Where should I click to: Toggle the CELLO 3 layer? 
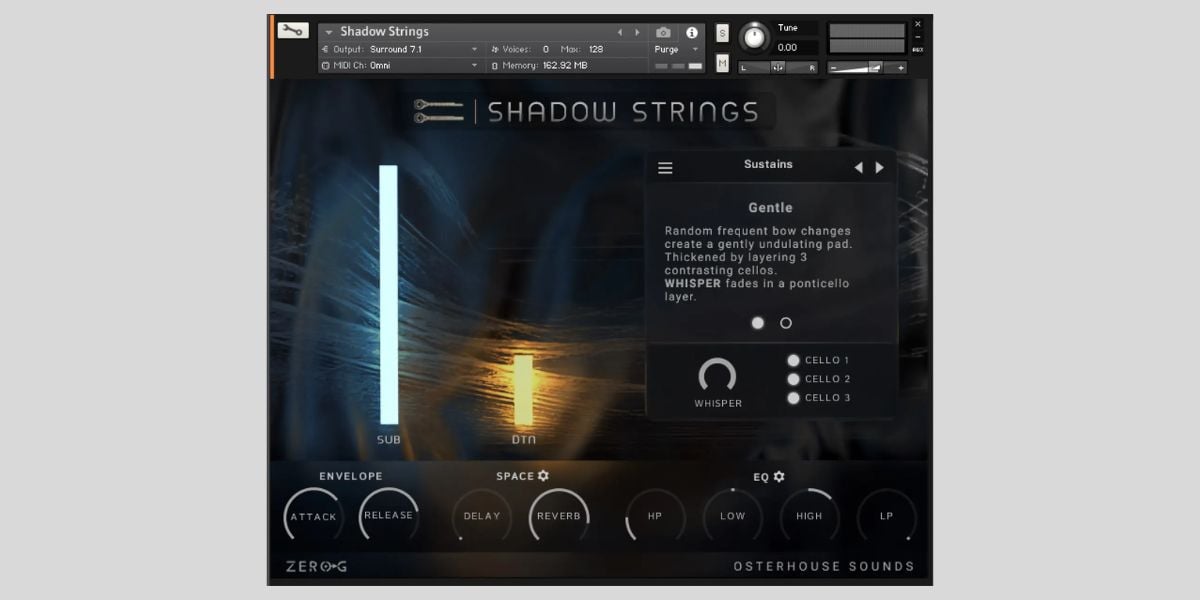pos(794,398)
